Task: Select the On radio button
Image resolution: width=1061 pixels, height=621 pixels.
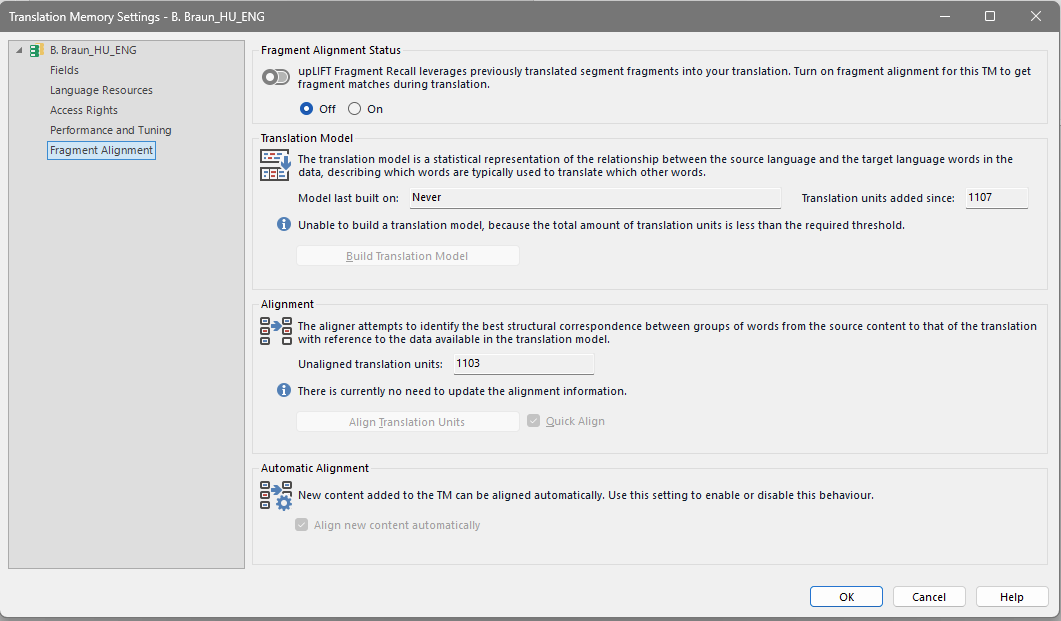Action: point(354,109)
